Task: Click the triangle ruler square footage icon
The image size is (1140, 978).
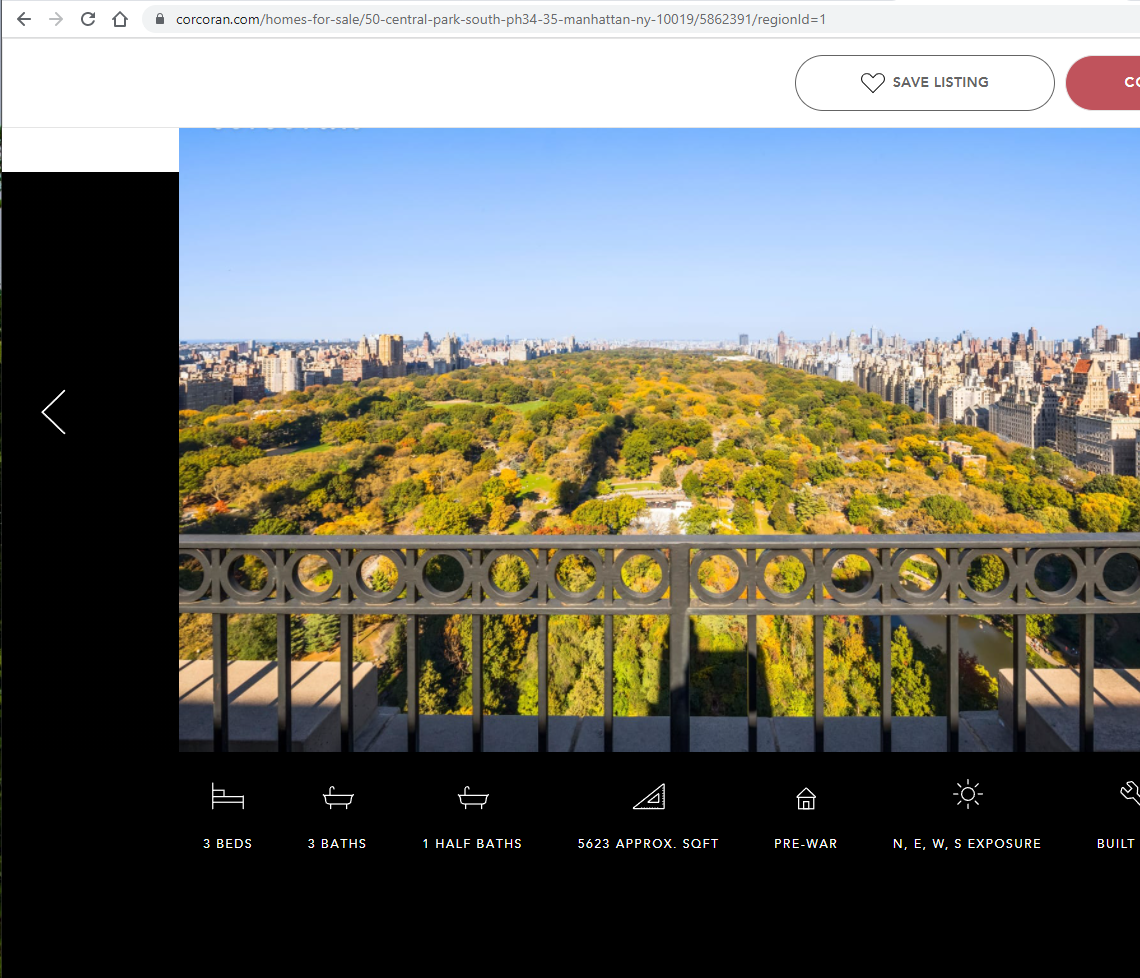Action: click(649, 796)
